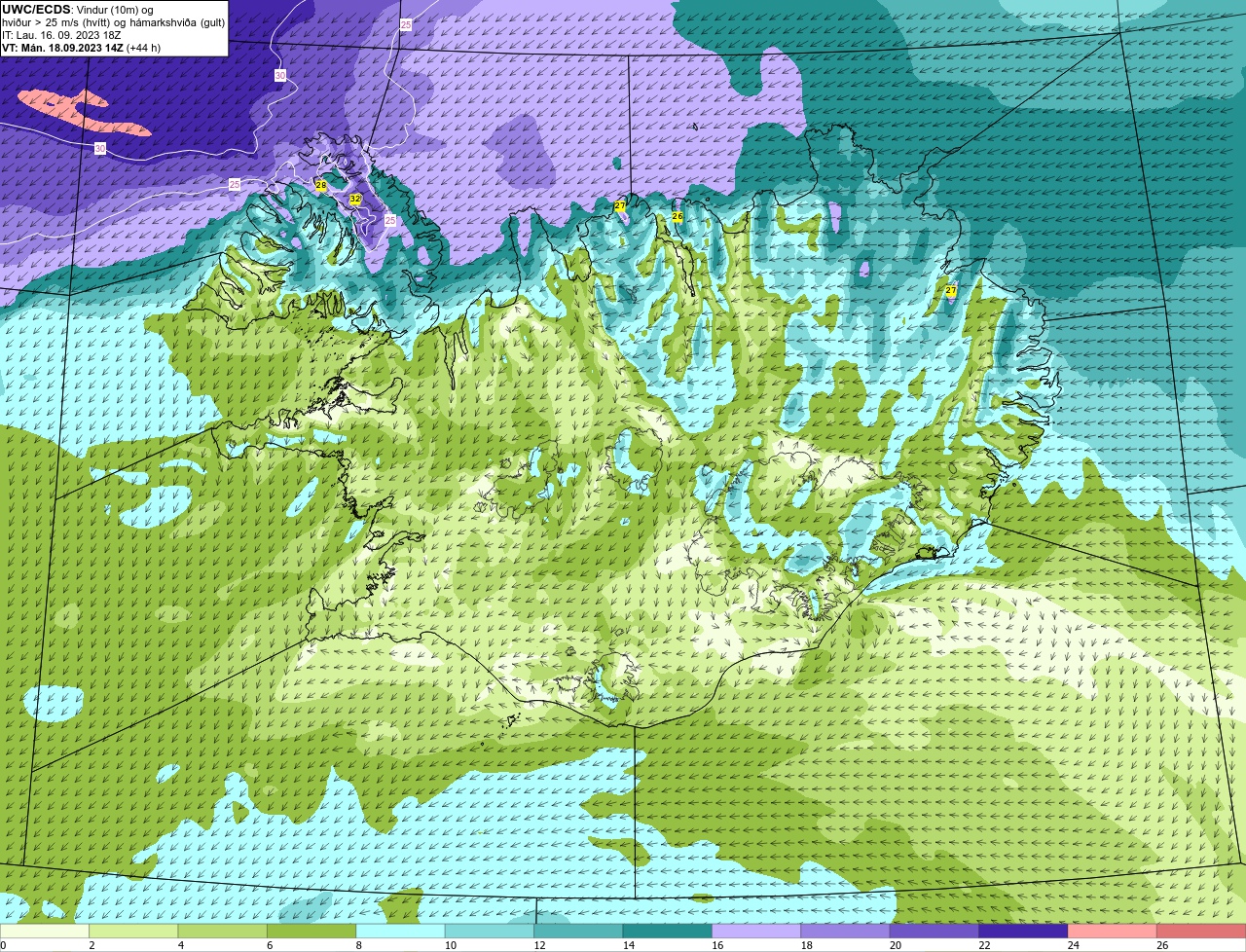Click the 'VT: Mán. 18.09.2023 14Z (+44 h)' line
This screenshot has height=952, width=1246.
click(x=82, y=48)
